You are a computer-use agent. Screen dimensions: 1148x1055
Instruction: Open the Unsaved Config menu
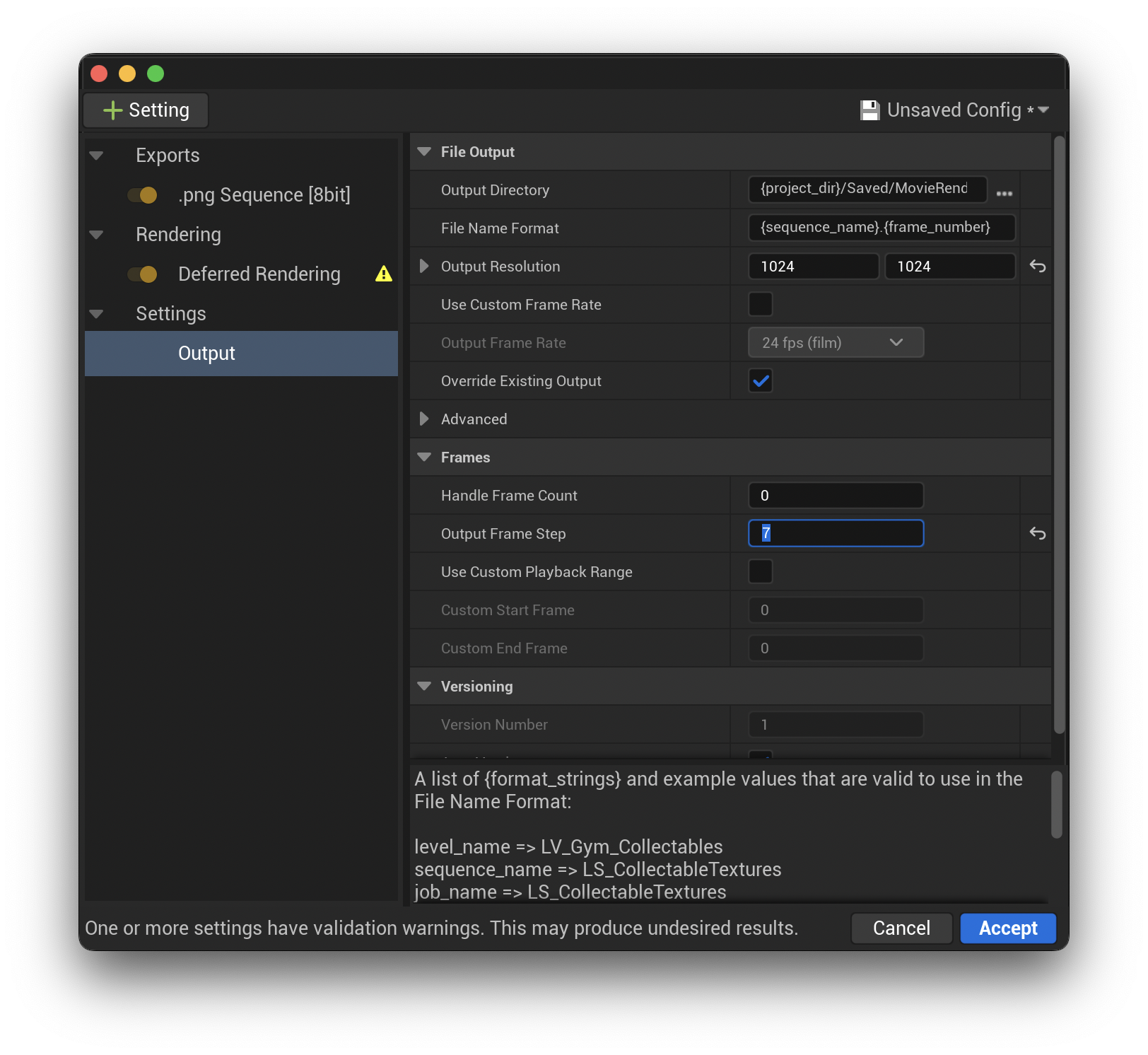1044,110
